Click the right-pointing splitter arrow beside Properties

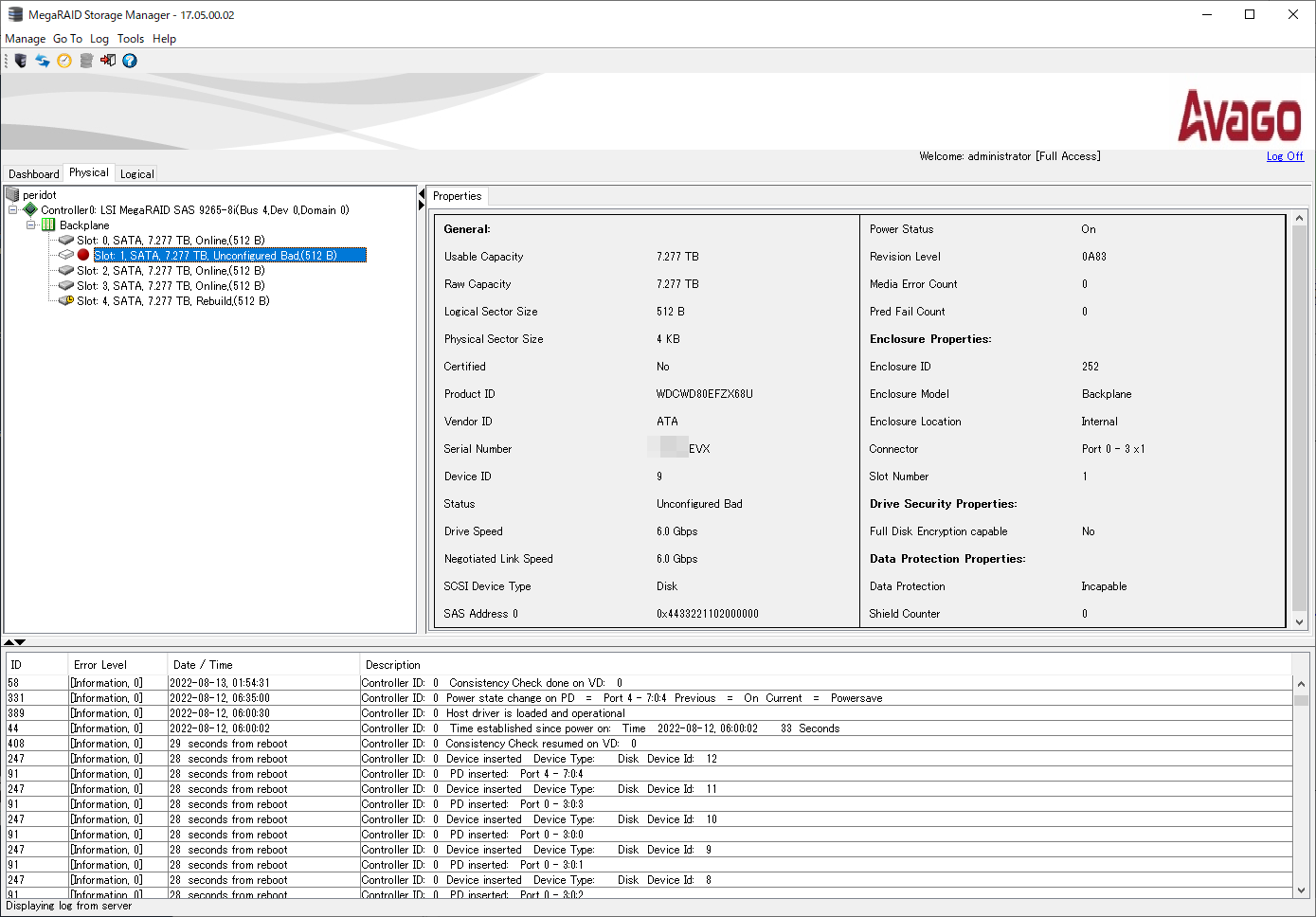point(422,206)
